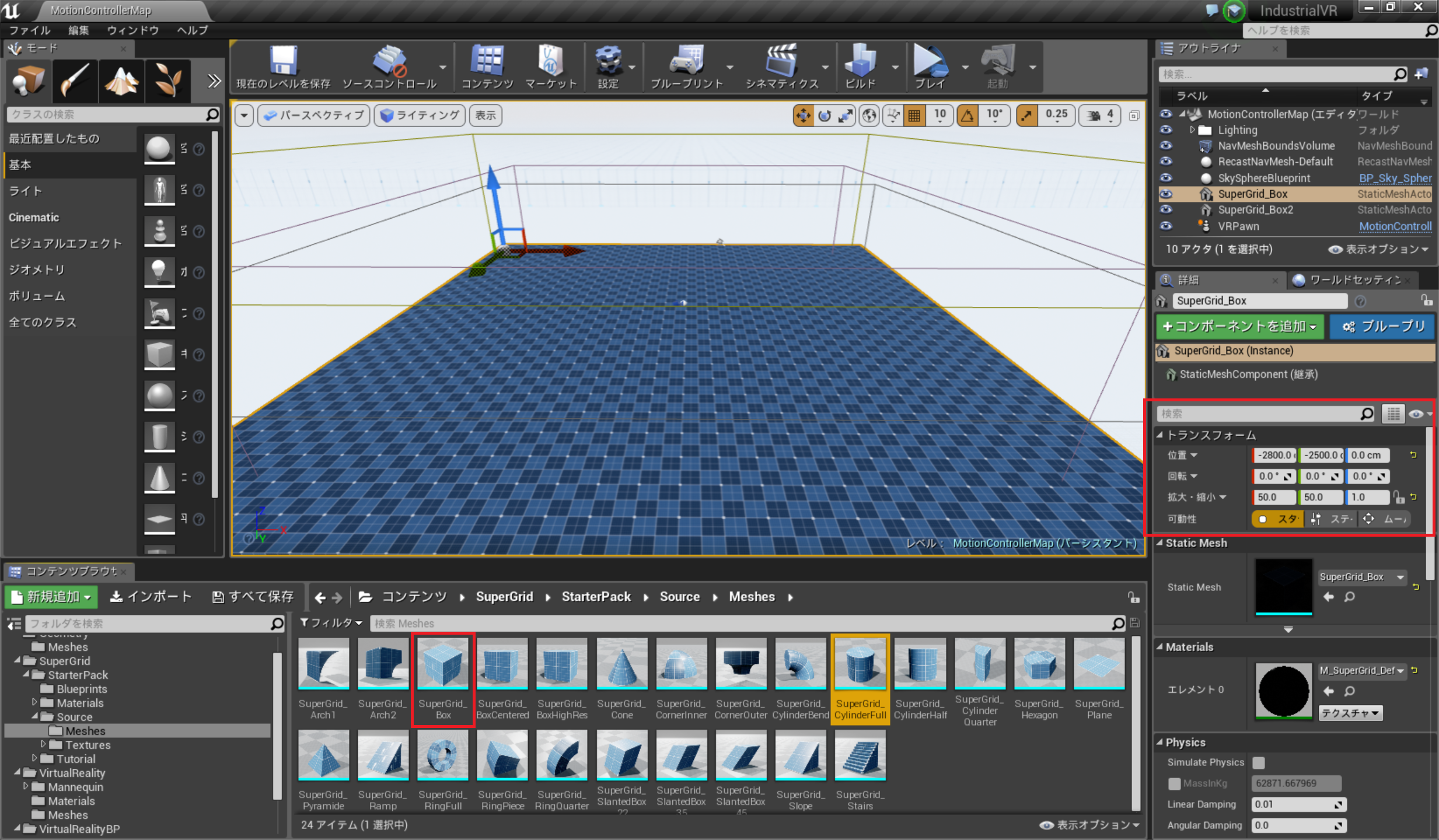The width and height of the screenshot is (1439, 840).
Task: Open M_SuperGrid_Def material dropdown
Action: click(x=1363, y=671)
